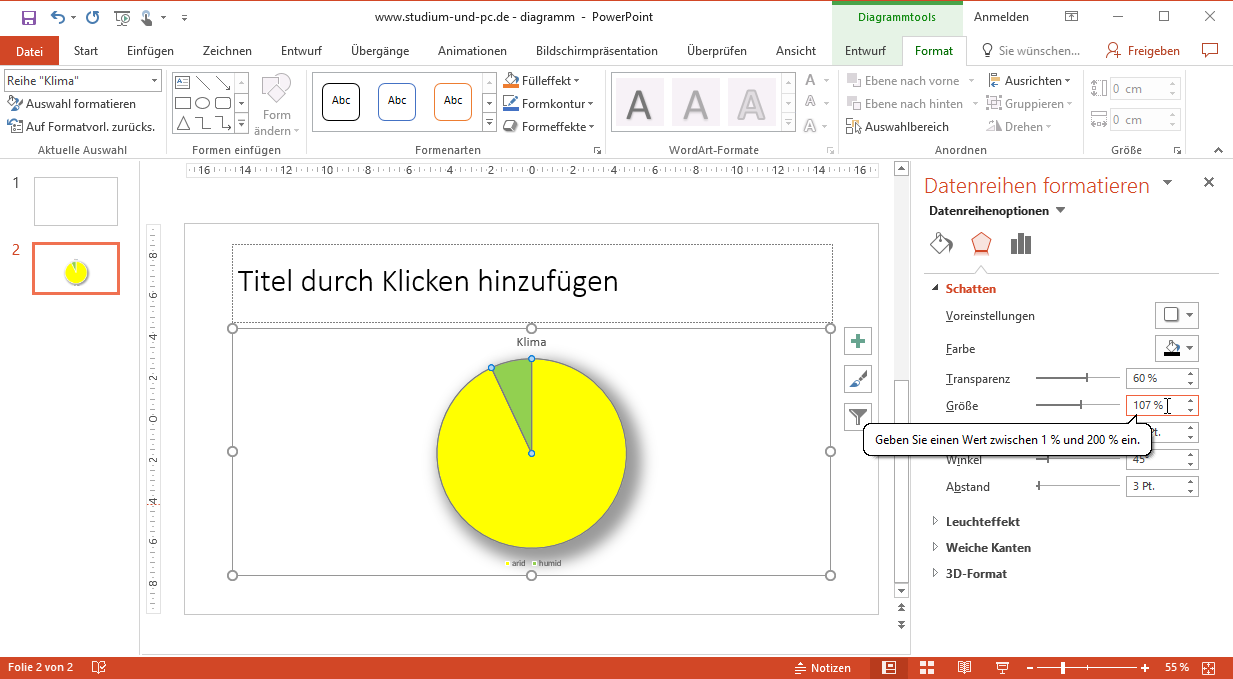This screenshot has height=679, width=1233.
Task: Open Datenreihenoptionen dropdown arrow
Action: [x=1061, y=210]
